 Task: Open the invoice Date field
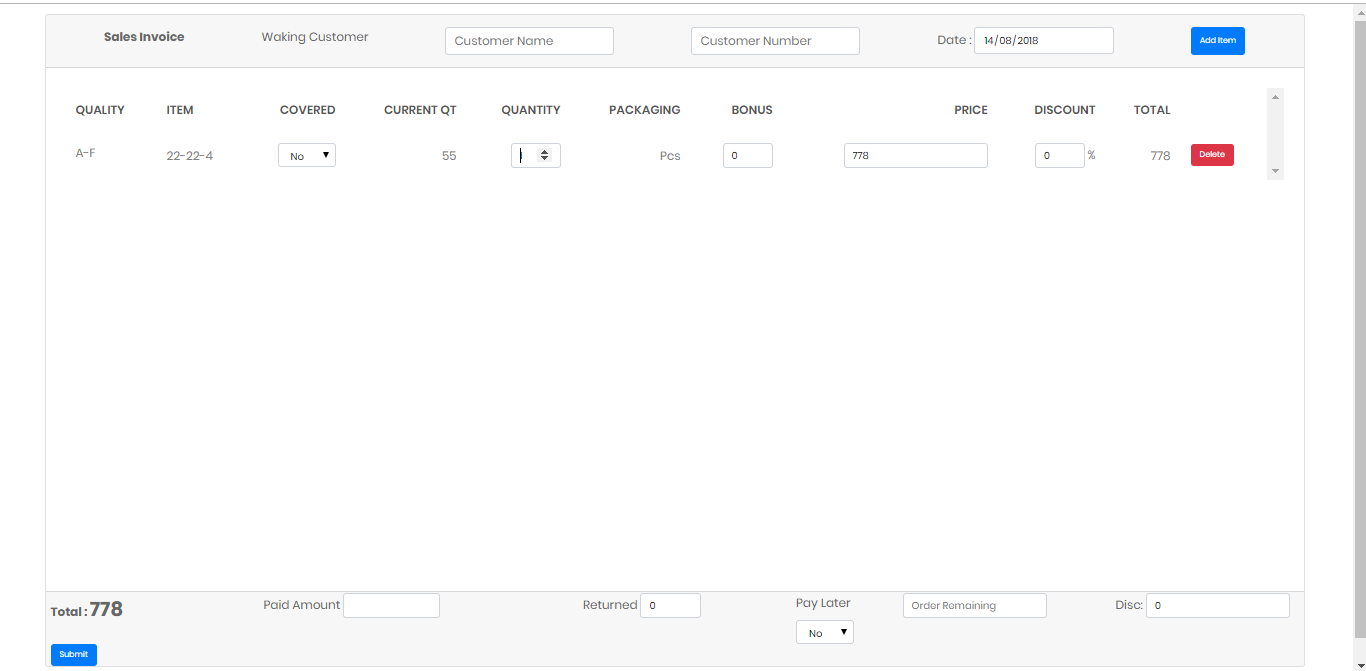pos(1044,41)
